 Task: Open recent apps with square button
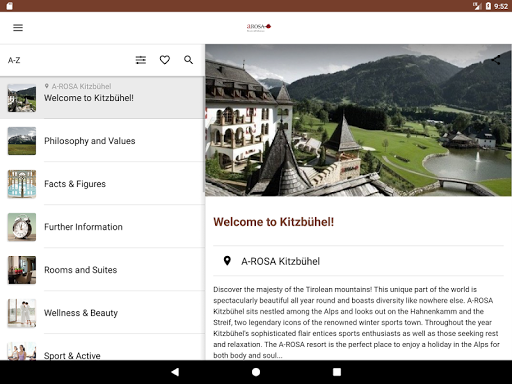click(x=337, y=372)
